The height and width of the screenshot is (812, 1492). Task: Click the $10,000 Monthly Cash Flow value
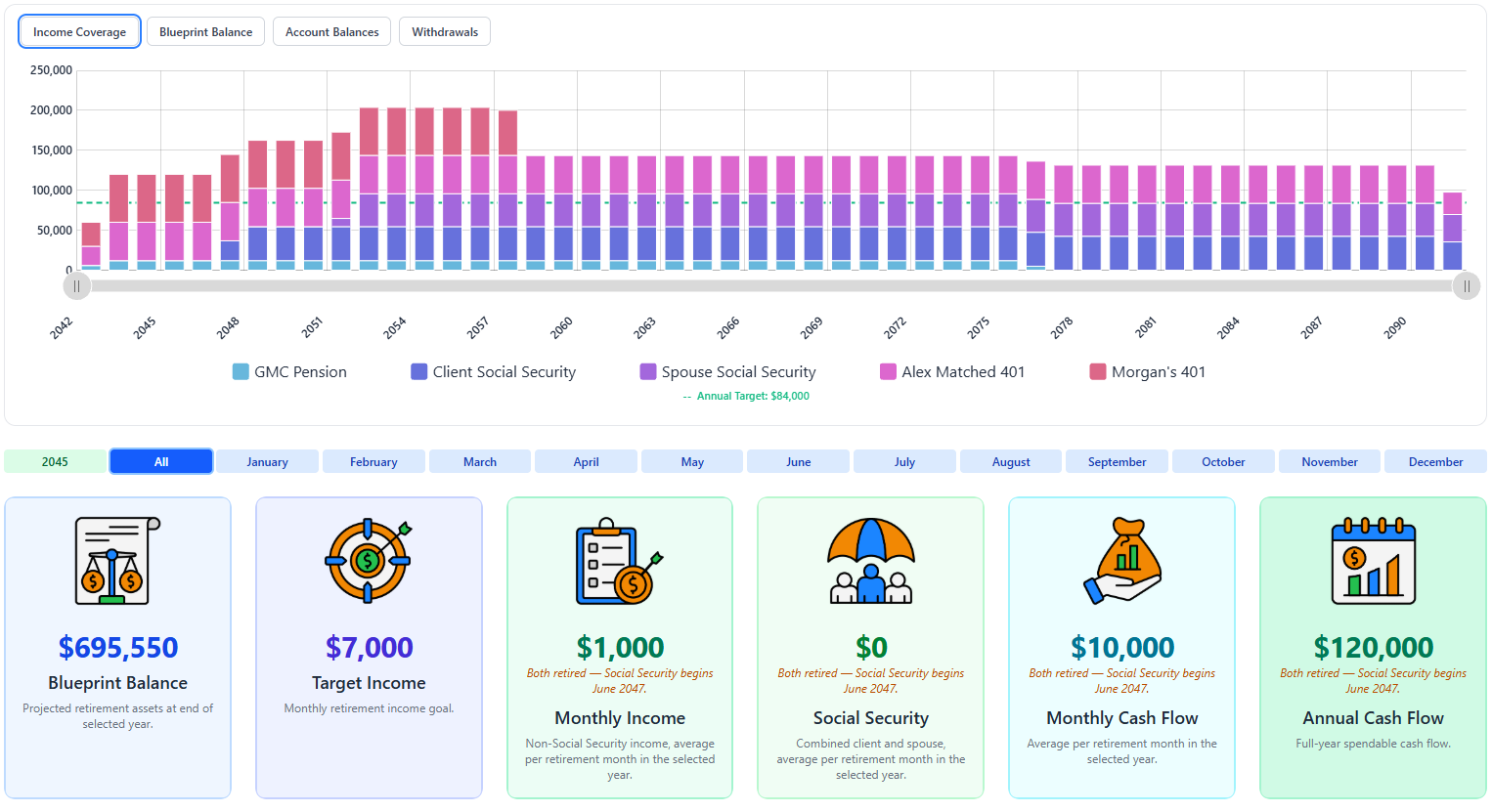pos(1122,647)
